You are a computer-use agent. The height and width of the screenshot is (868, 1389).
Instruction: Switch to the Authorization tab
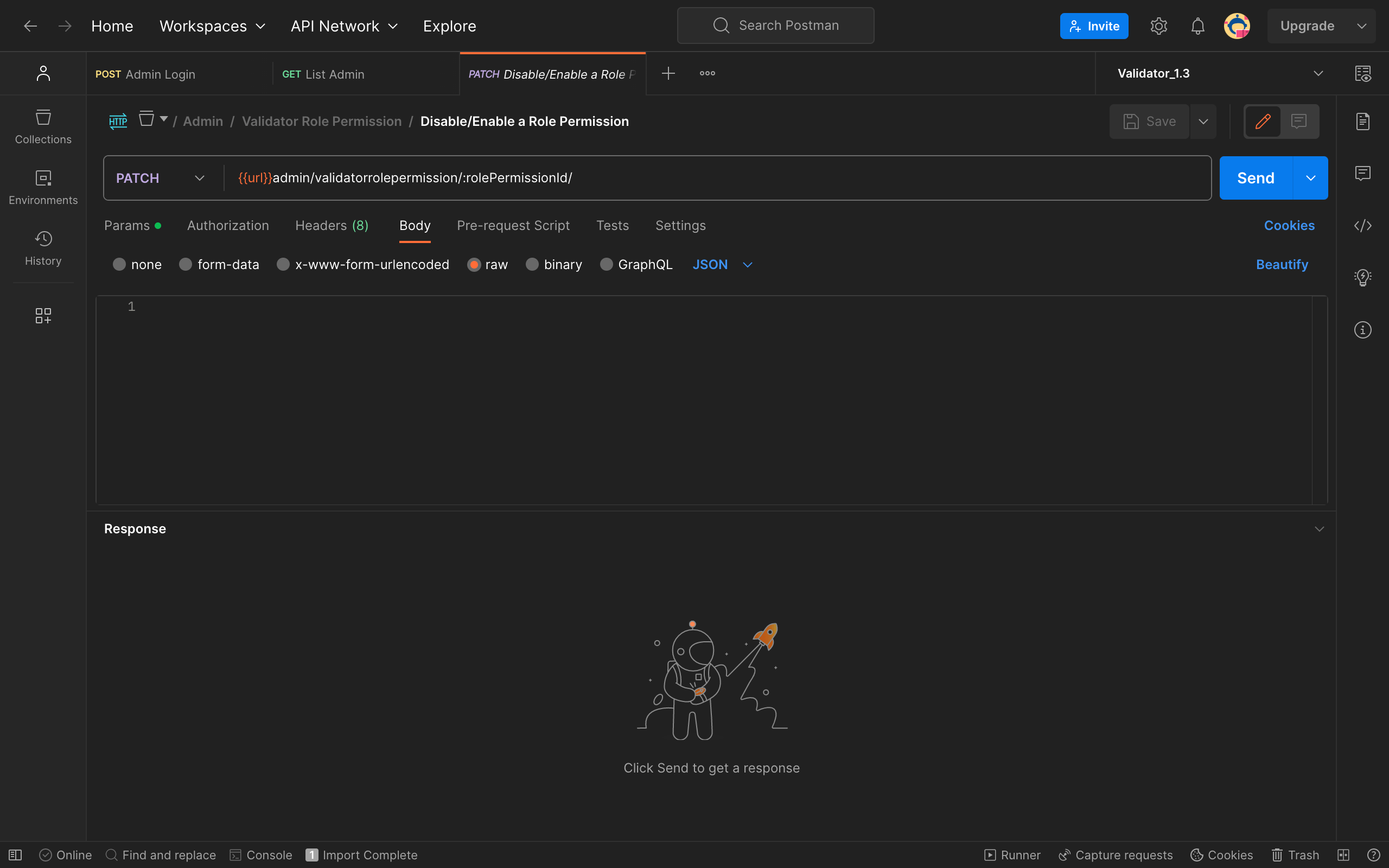click(227, 225)
